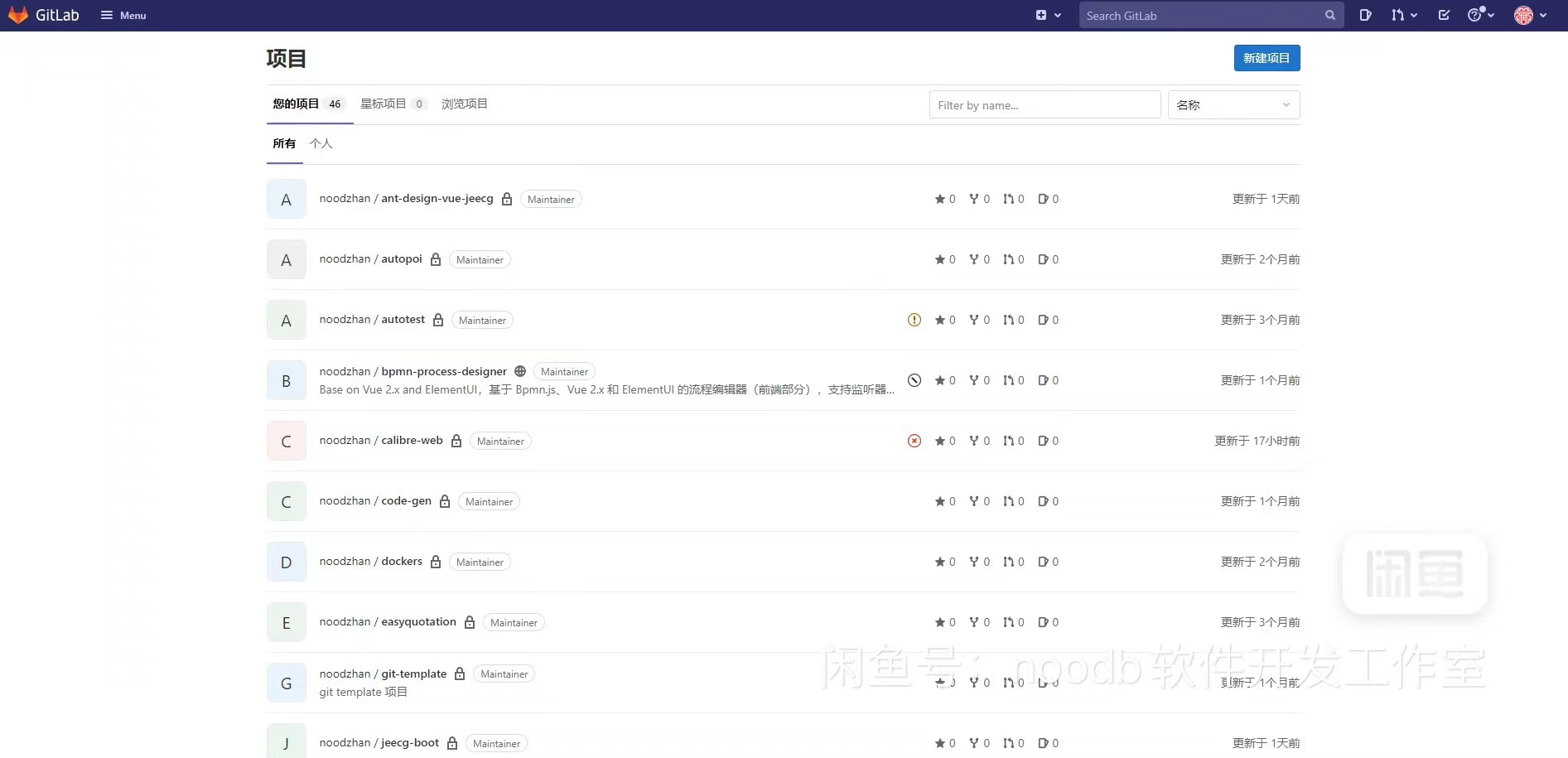
Task: Click the star count for ant-design-vue-jeecg
Action: pyautogui.click(x=945, y=199)
